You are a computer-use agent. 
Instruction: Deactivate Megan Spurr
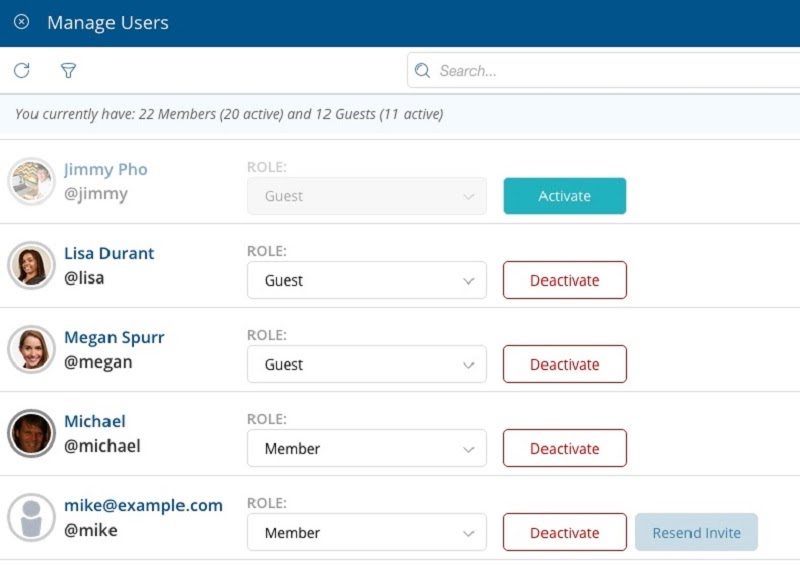(565, 364)
